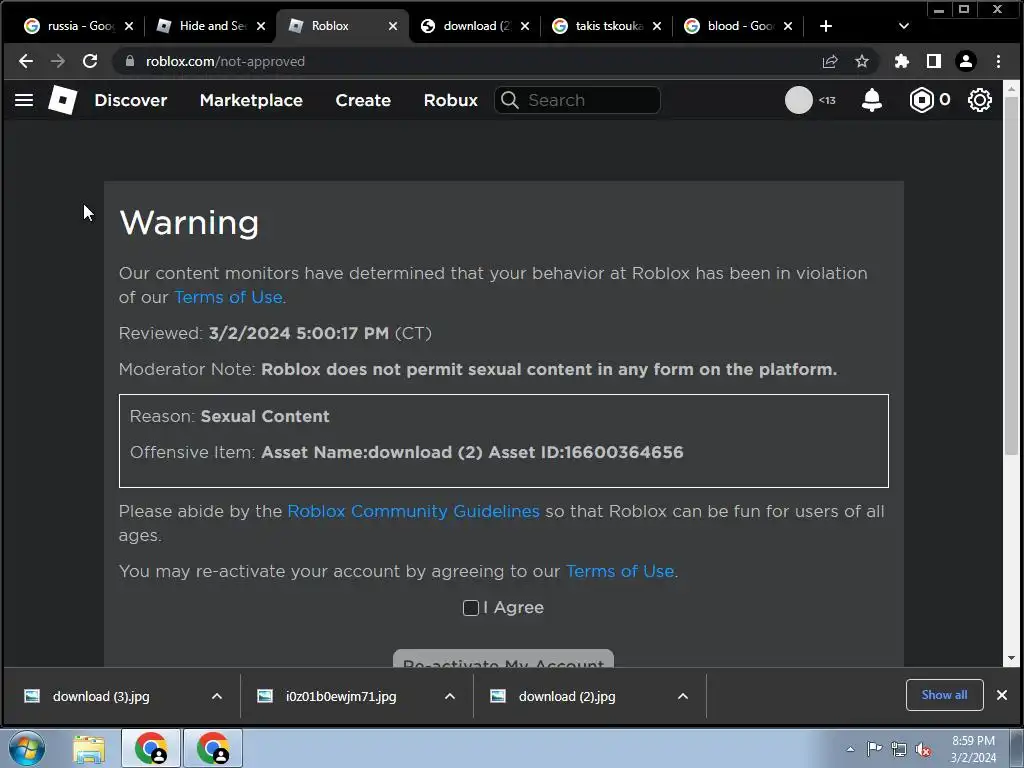The width and height of the screenshot is (1024, 768).
Task: Open the Windows Start button
Action: (26, 748)
